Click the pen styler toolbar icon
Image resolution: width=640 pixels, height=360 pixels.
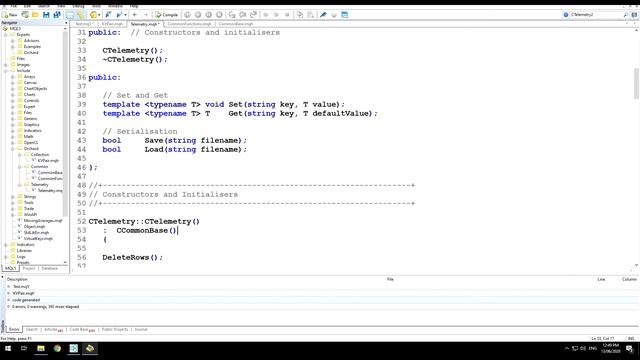coord(323,15)
